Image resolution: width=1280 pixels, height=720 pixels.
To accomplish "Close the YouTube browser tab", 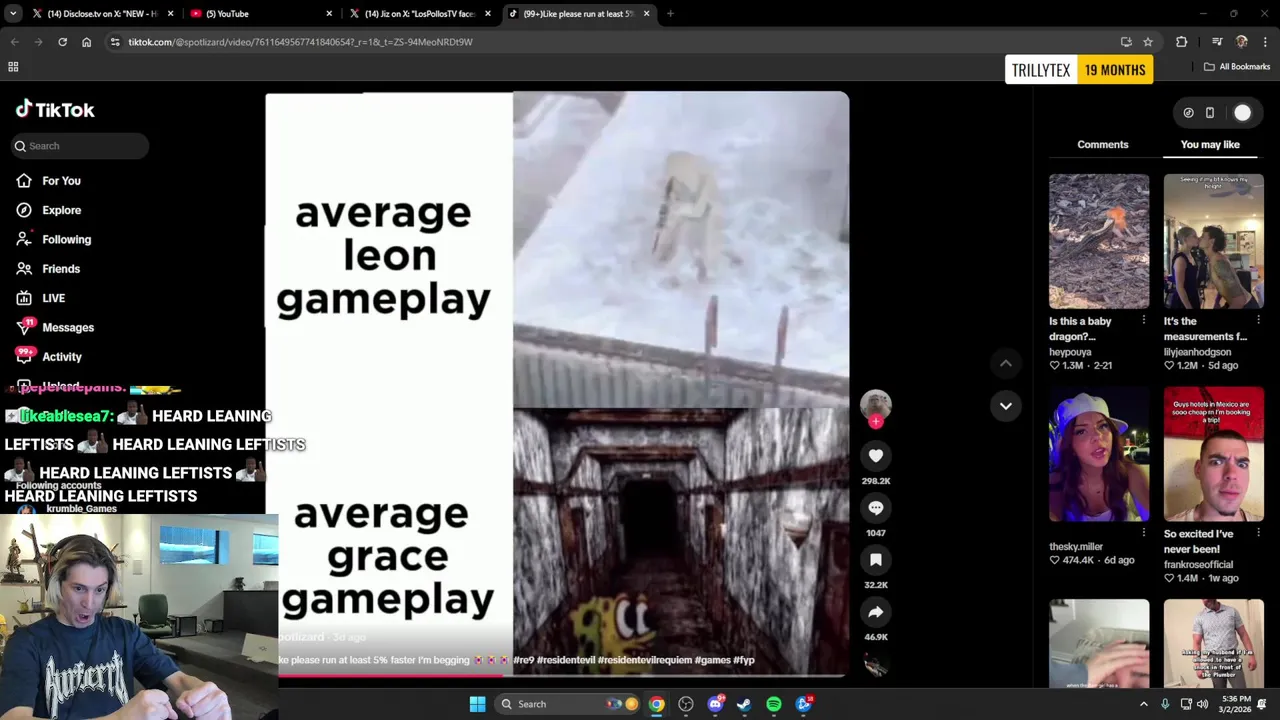I will point(329,14).
